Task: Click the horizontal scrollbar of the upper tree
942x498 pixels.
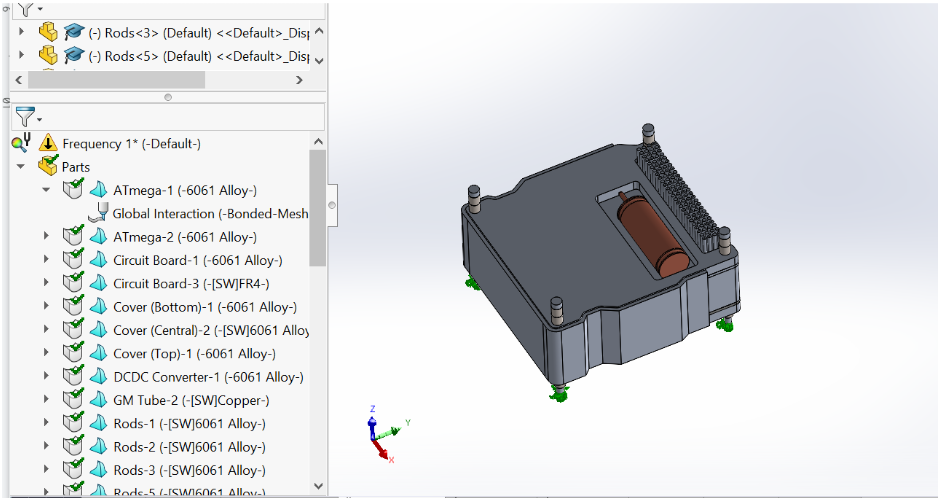Action: click(x=115, y=79)
